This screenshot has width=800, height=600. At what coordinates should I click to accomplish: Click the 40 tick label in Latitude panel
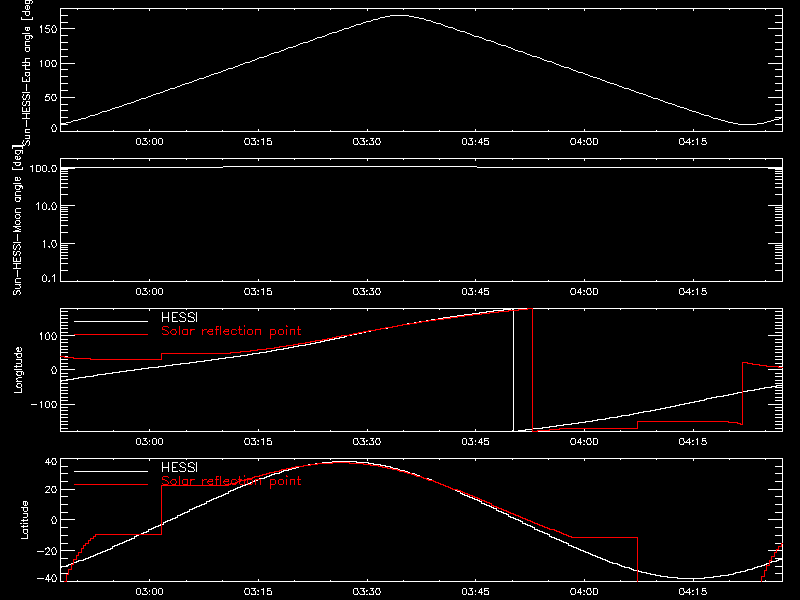(51, 462)
